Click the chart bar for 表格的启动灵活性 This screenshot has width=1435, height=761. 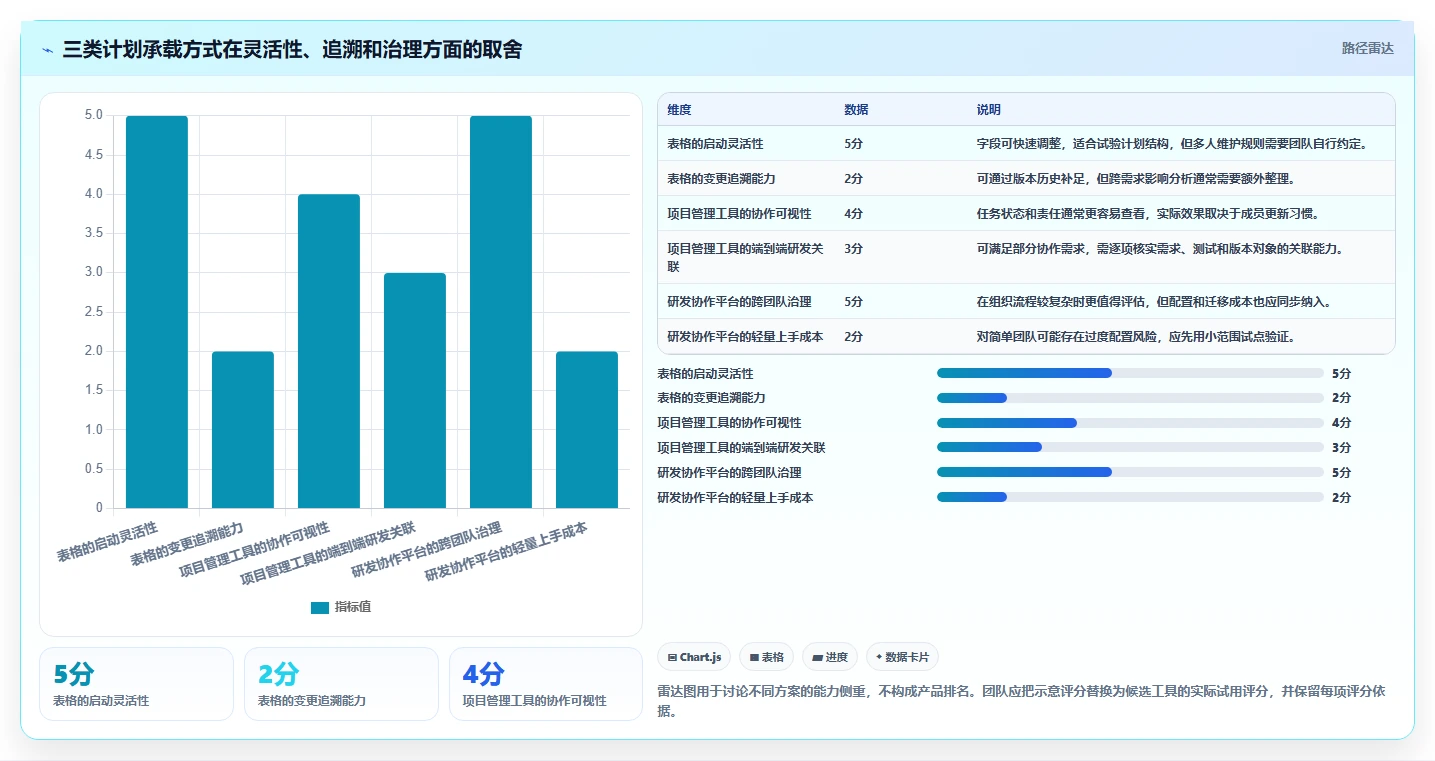(x=157, y=312)
